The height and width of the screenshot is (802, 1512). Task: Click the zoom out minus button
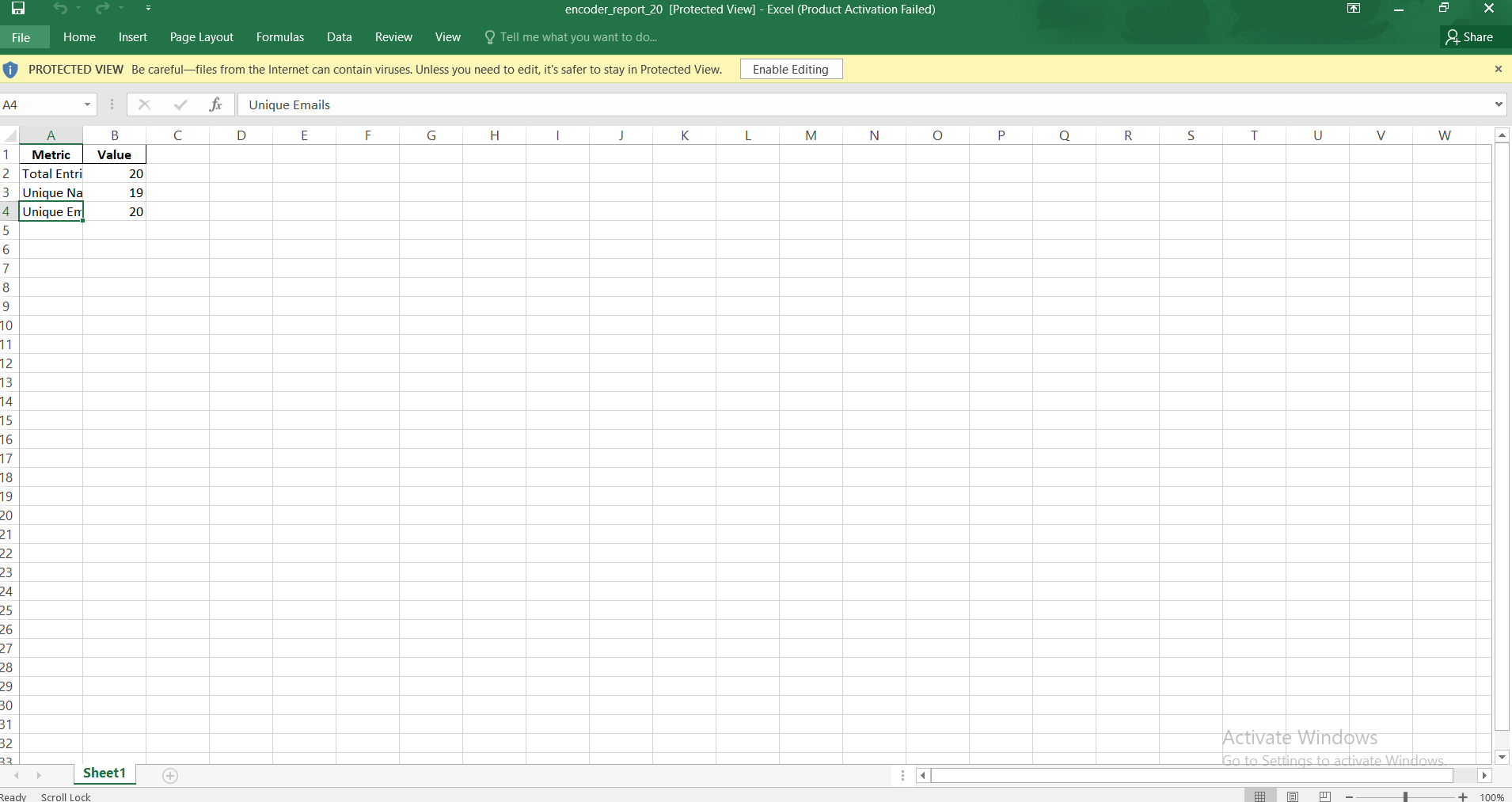(1350, 796)
